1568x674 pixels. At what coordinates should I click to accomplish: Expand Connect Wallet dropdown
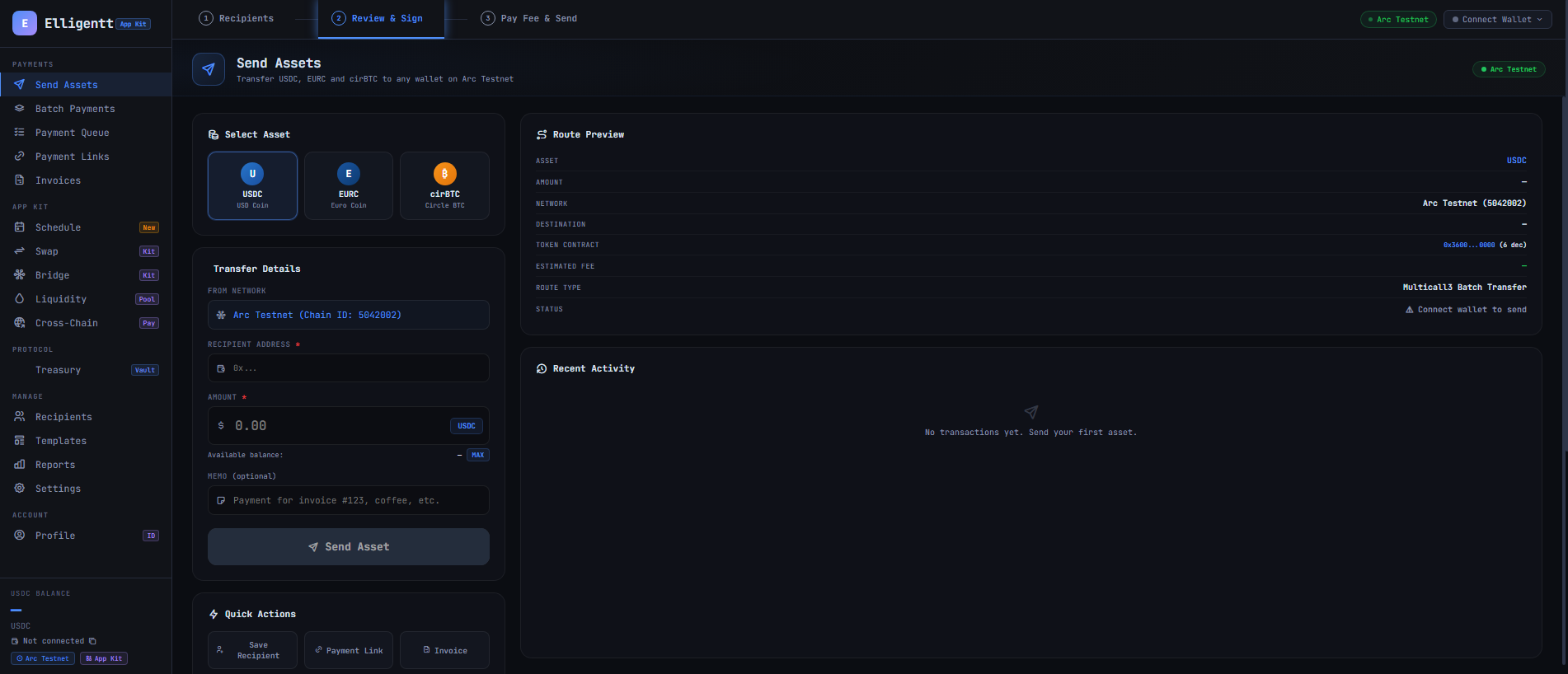pos(1497,19)
